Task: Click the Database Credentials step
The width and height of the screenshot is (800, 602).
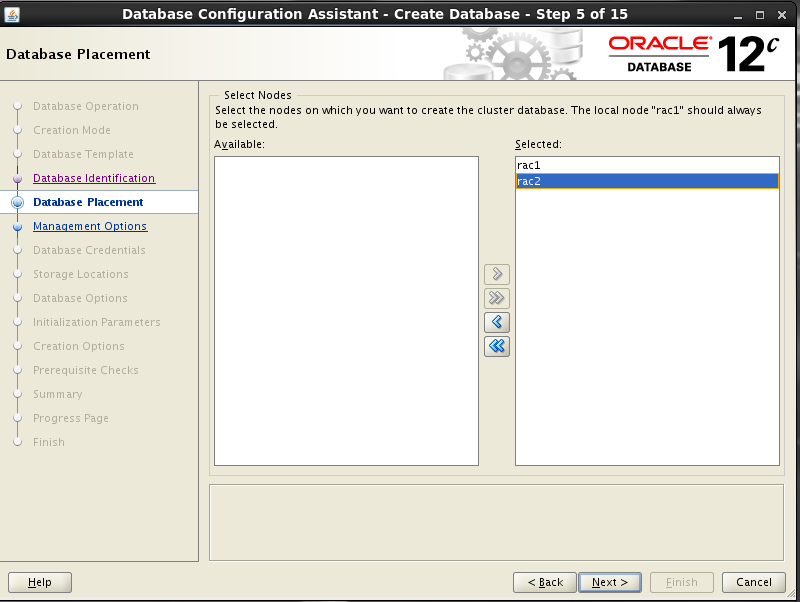Action: pyautogui.click(x=89, y=250)
